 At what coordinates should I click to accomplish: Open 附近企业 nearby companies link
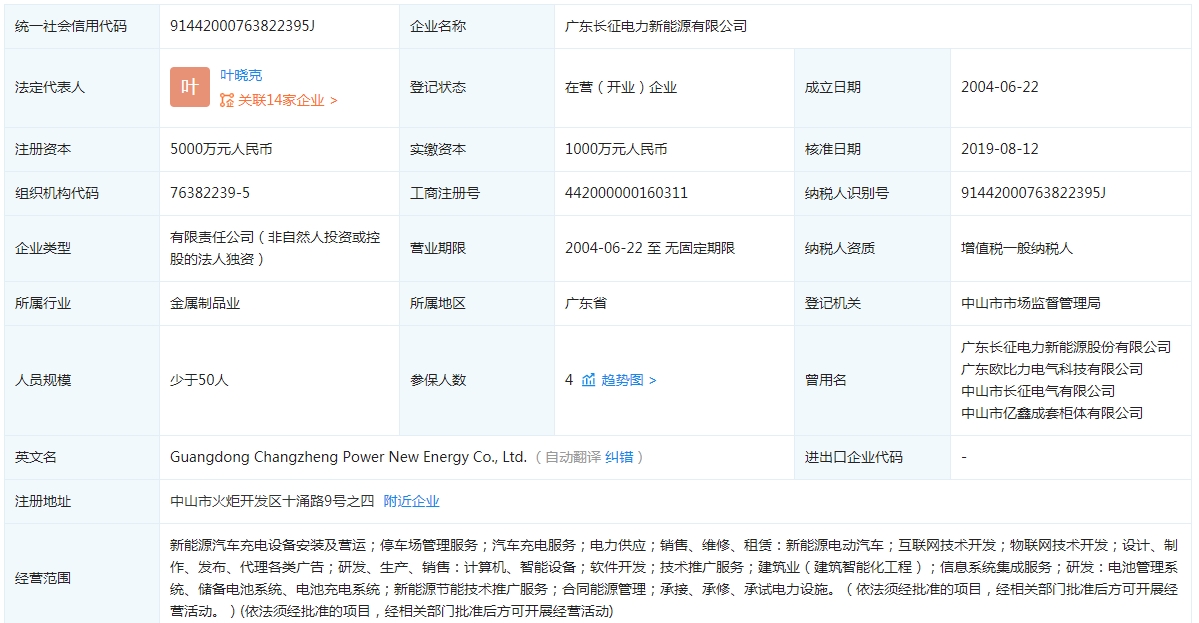click(411, 501)
